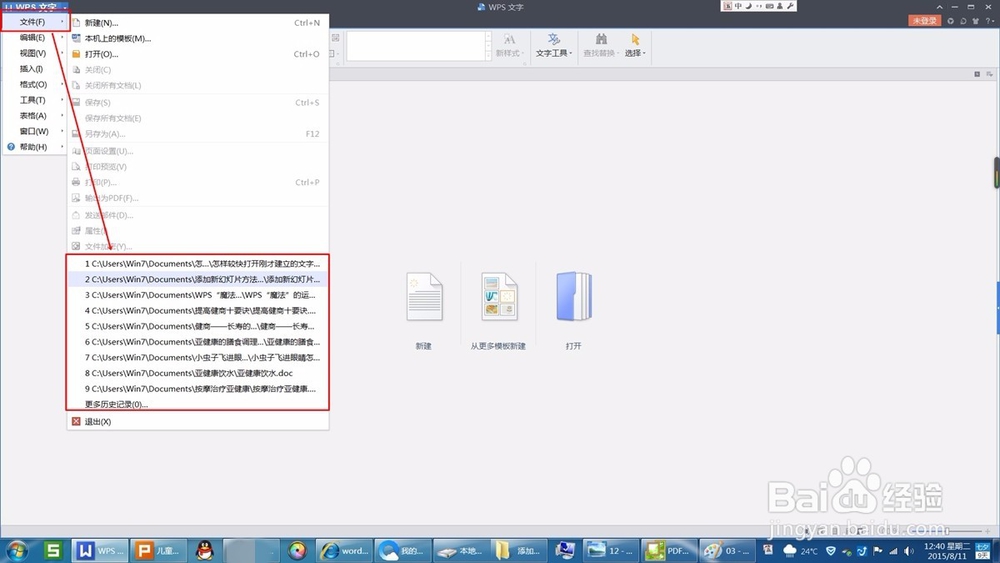
Task: Switch to the Paint 03 -... taskbar button
Action: pos(729,550)
